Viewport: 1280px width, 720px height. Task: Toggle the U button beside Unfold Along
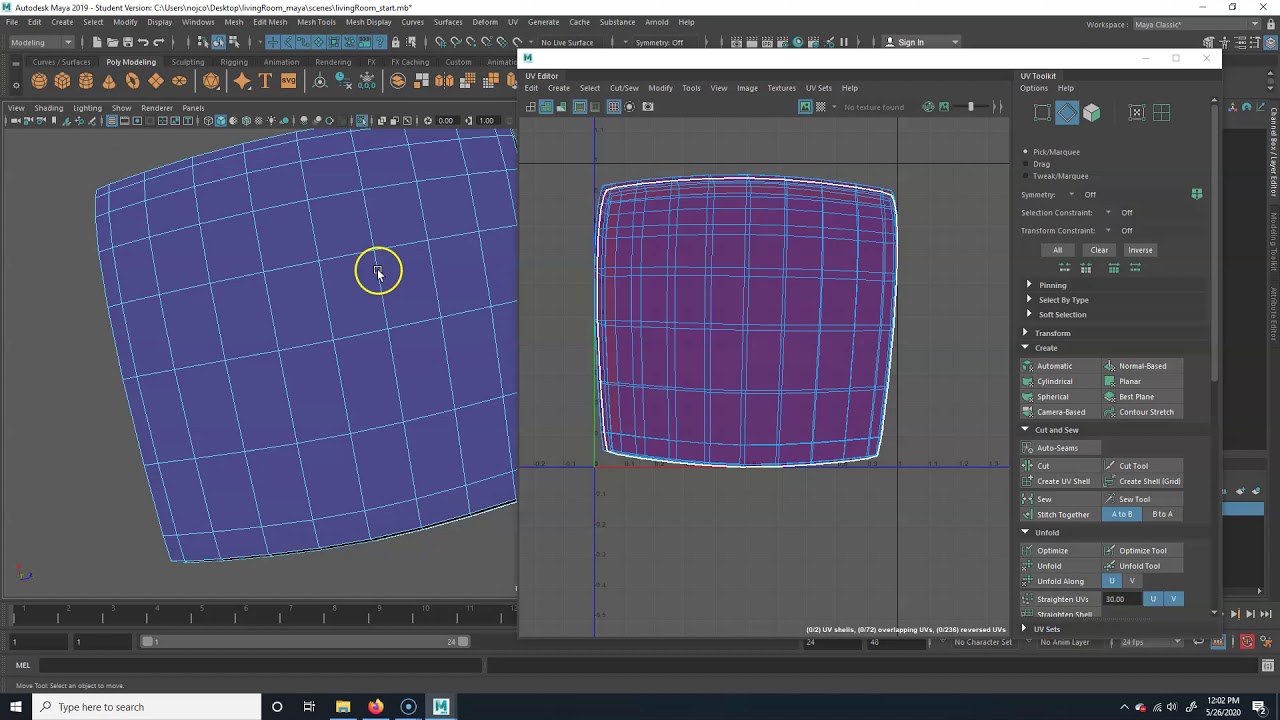point(1112,581)
